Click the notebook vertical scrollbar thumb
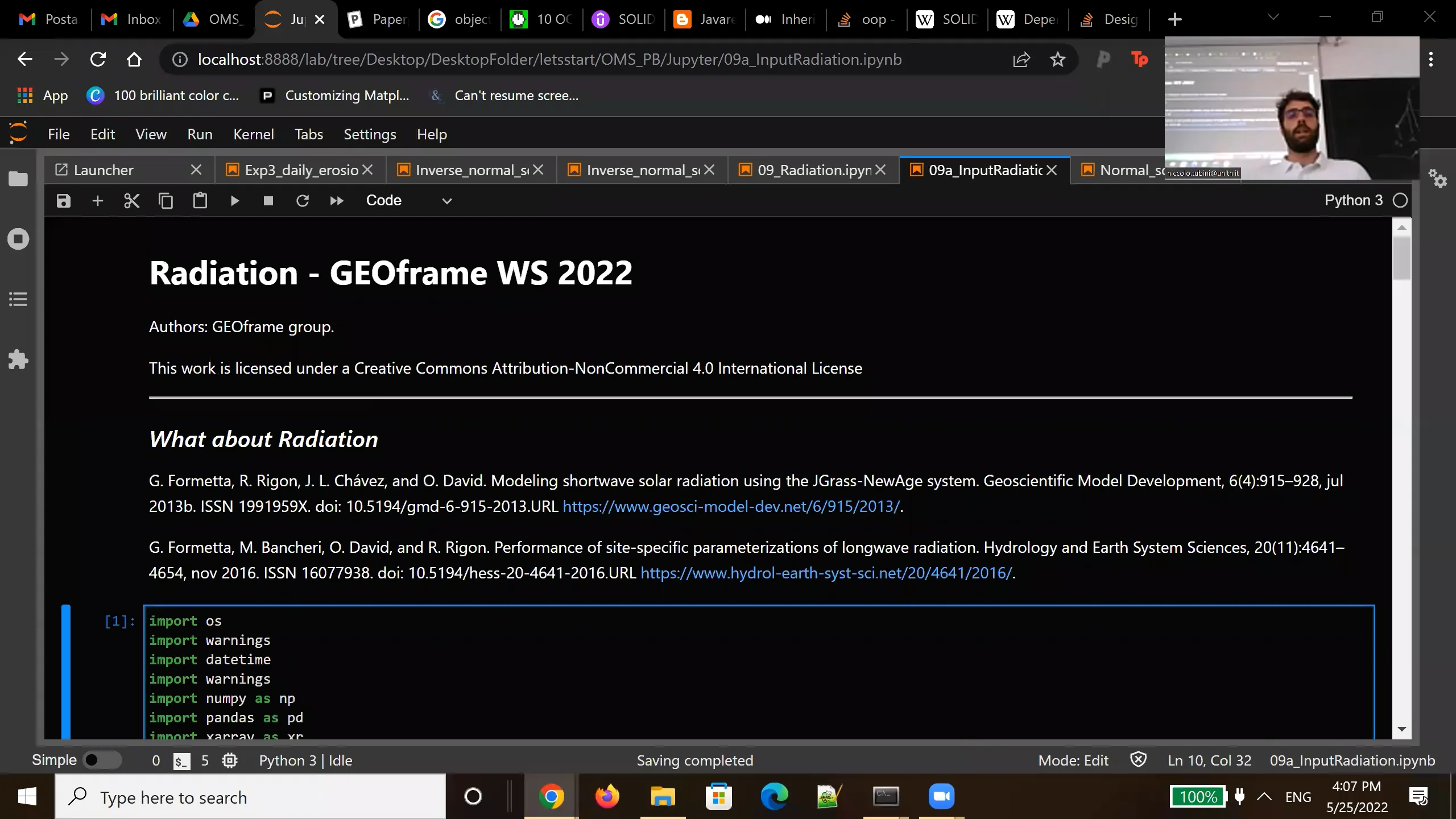This screenshot has height=819, width=1456. [1401, 258]
